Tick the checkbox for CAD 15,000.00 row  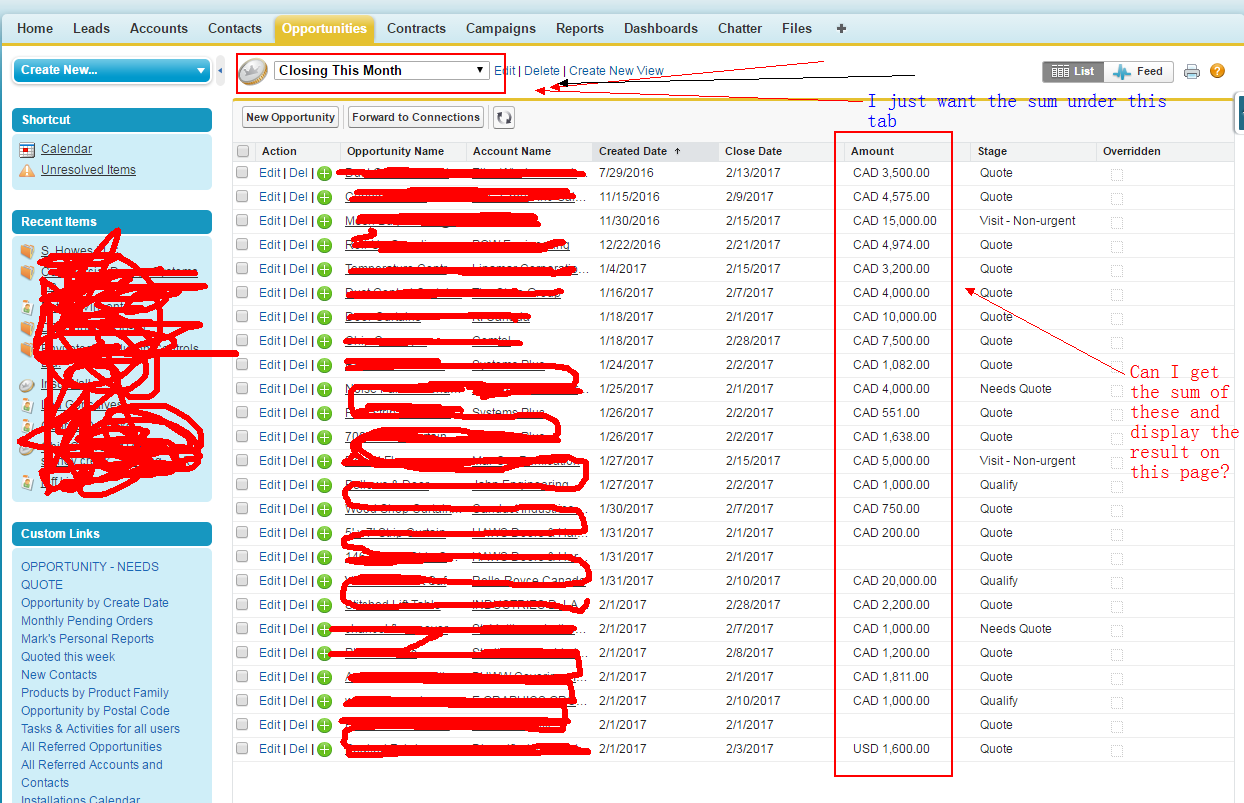coord(242,221)
